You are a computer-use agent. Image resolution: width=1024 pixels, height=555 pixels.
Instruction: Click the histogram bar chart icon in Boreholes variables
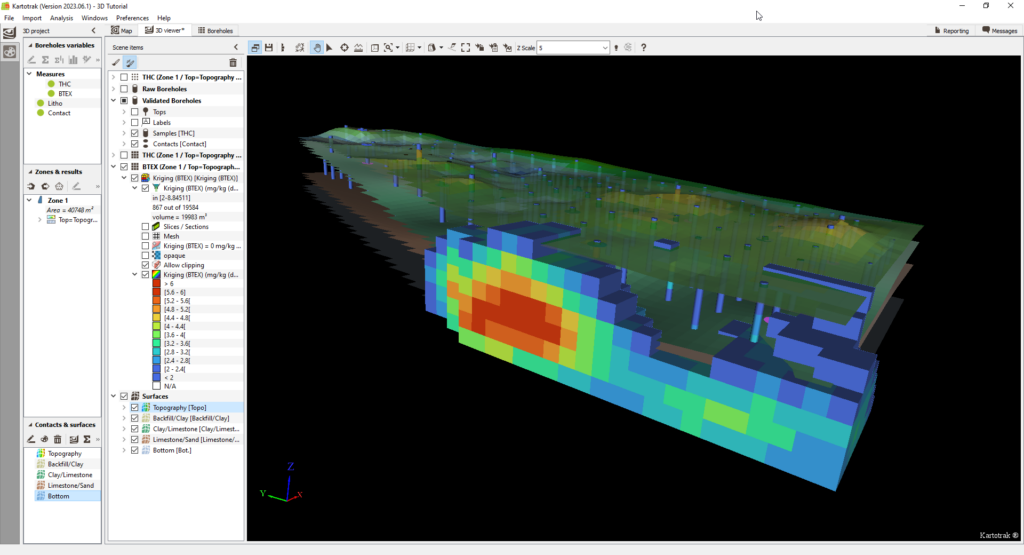[72, 59]
